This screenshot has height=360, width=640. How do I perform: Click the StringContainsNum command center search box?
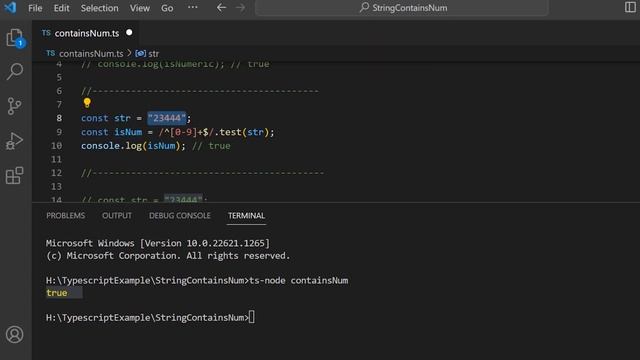tap(402, 8)
